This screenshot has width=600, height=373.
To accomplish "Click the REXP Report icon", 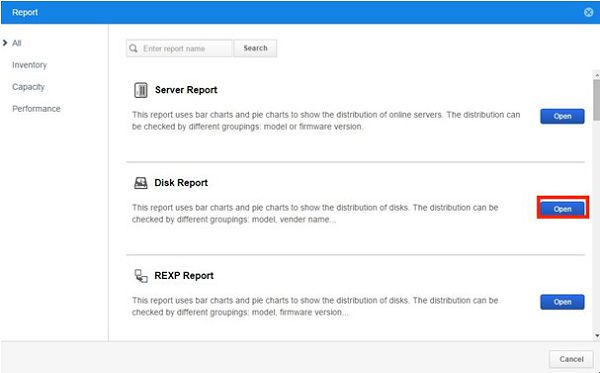I will tap(141, 275).
